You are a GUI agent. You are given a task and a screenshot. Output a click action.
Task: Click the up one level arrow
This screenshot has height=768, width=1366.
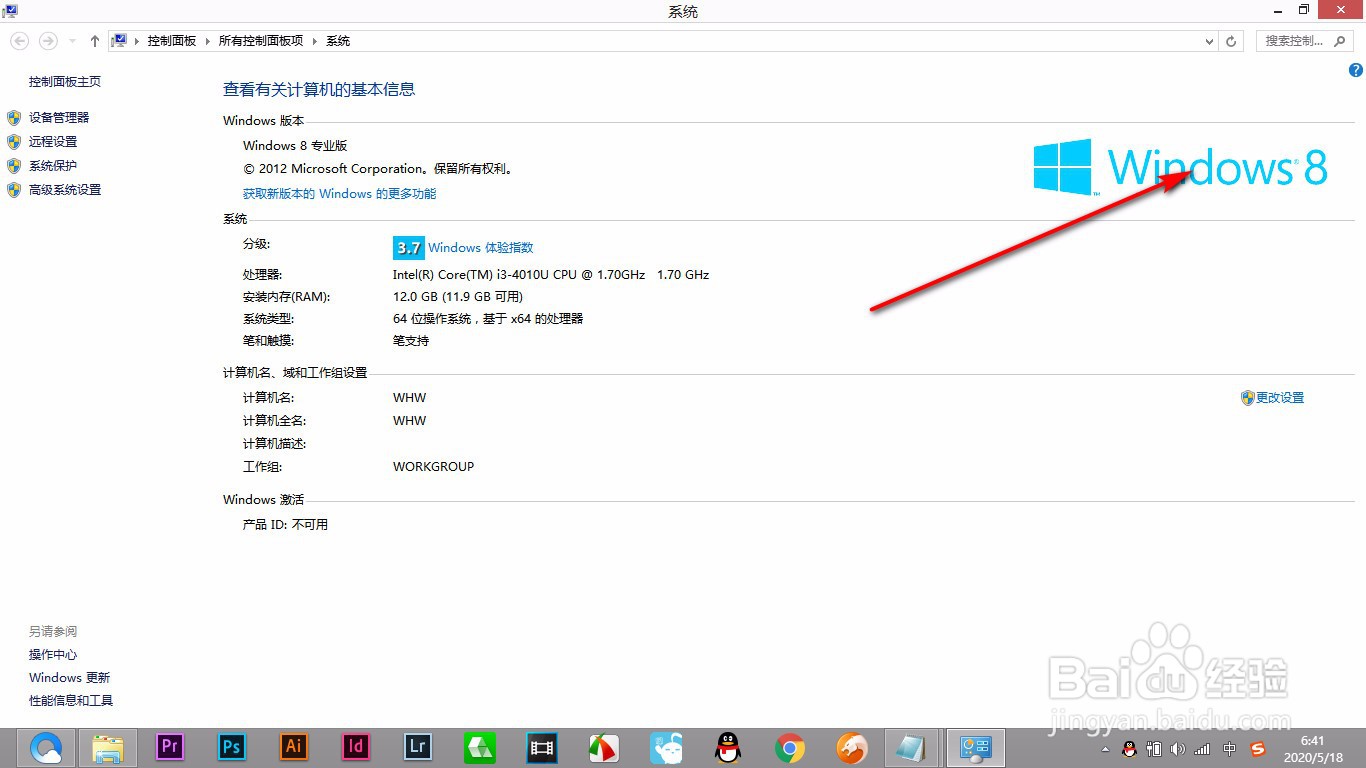95,41
